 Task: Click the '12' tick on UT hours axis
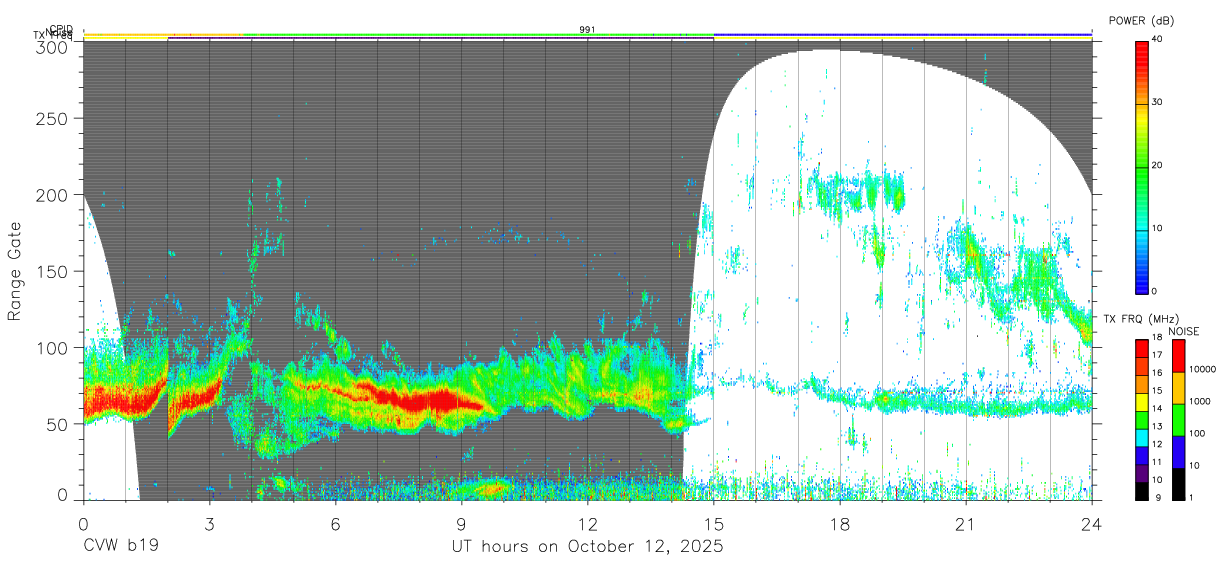588,523
